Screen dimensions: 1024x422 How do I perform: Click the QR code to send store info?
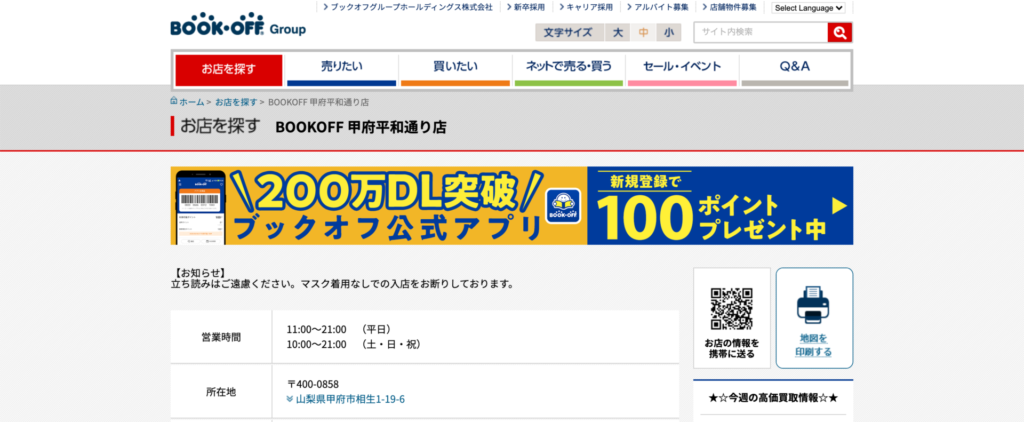point(731,309)
